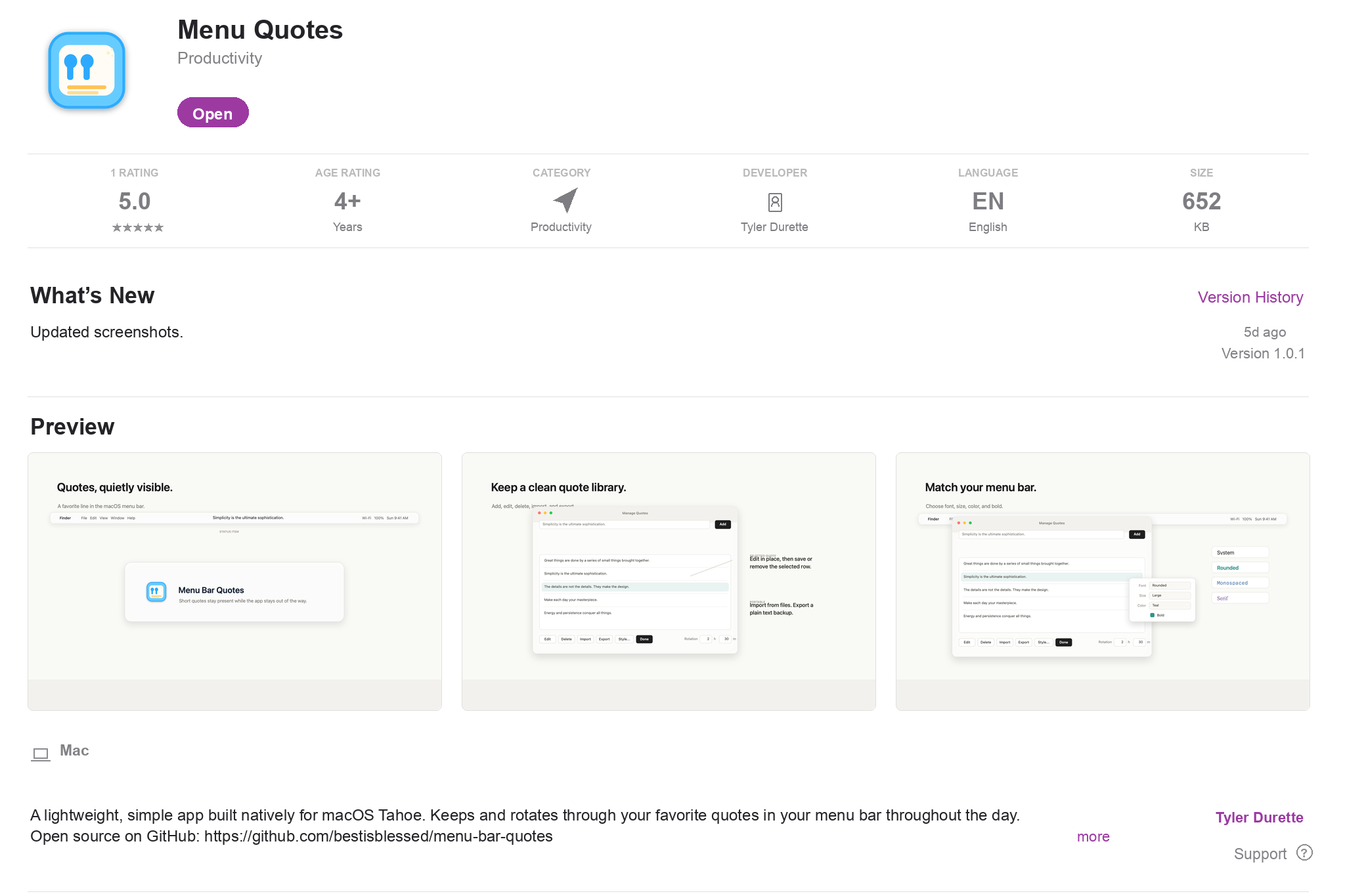Expand the description with the more link
The image size is (1345, 896).
coord(1093,837)
